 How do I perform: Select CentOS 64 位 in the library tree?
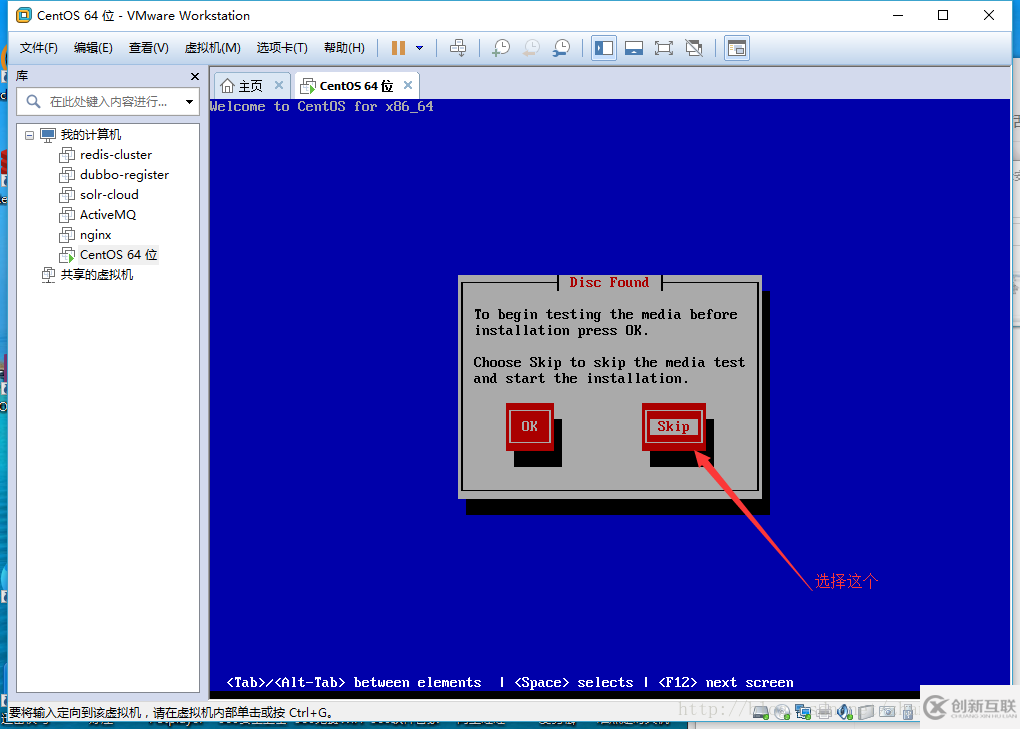click(118, 255)
